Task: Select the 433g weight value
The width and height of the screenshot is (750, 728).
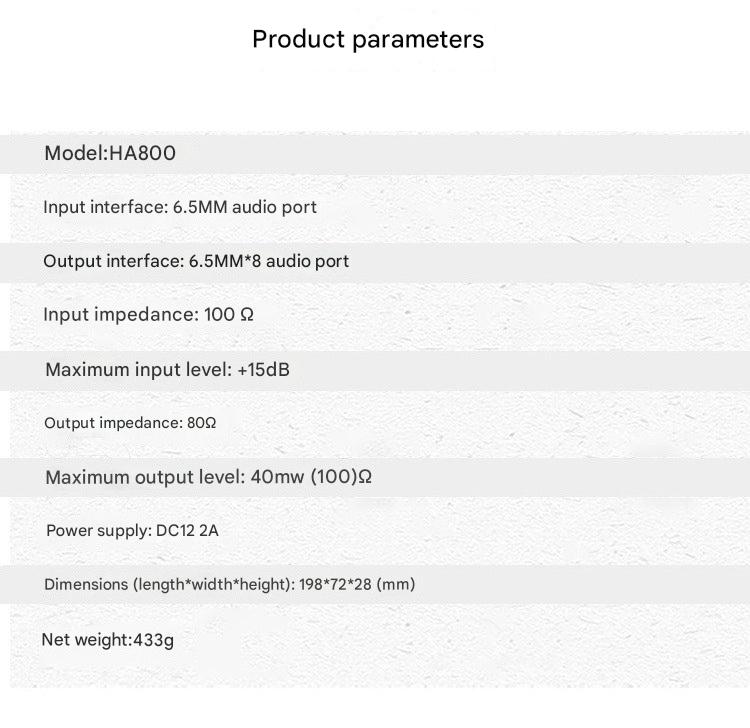Action: 154,640
